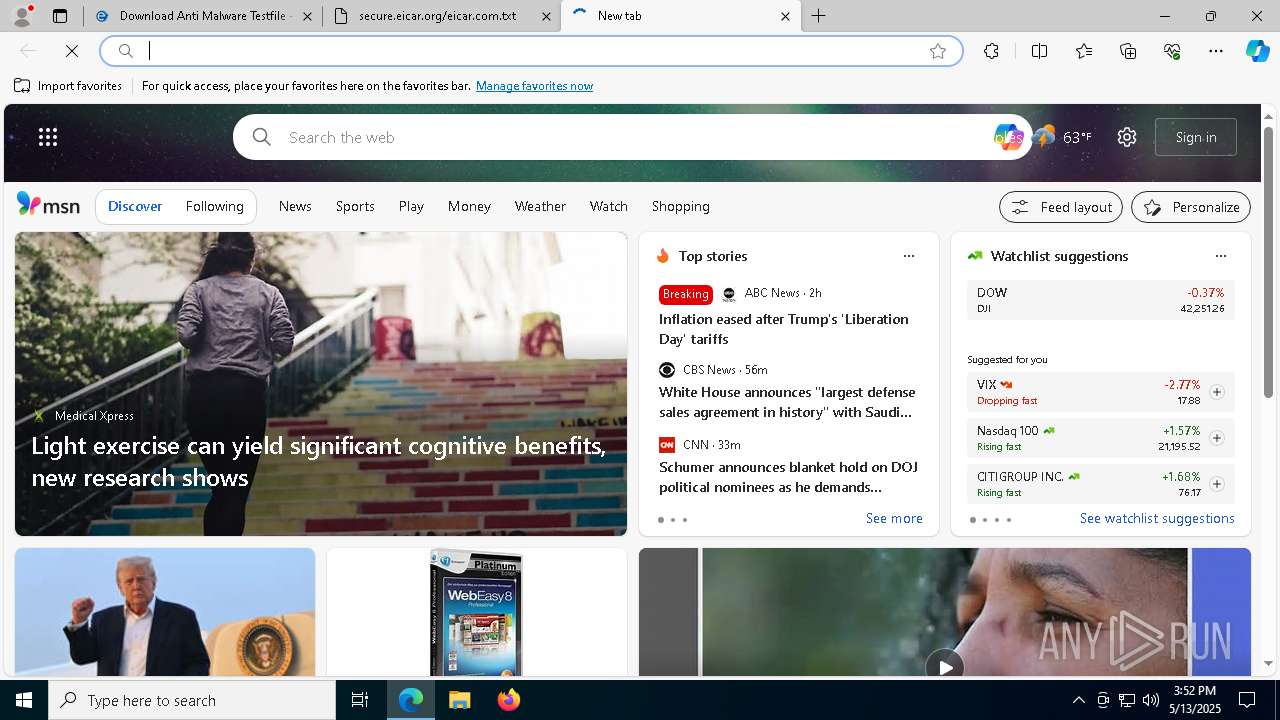
Task: Click Import favorites button
Action: coord(68,86)
